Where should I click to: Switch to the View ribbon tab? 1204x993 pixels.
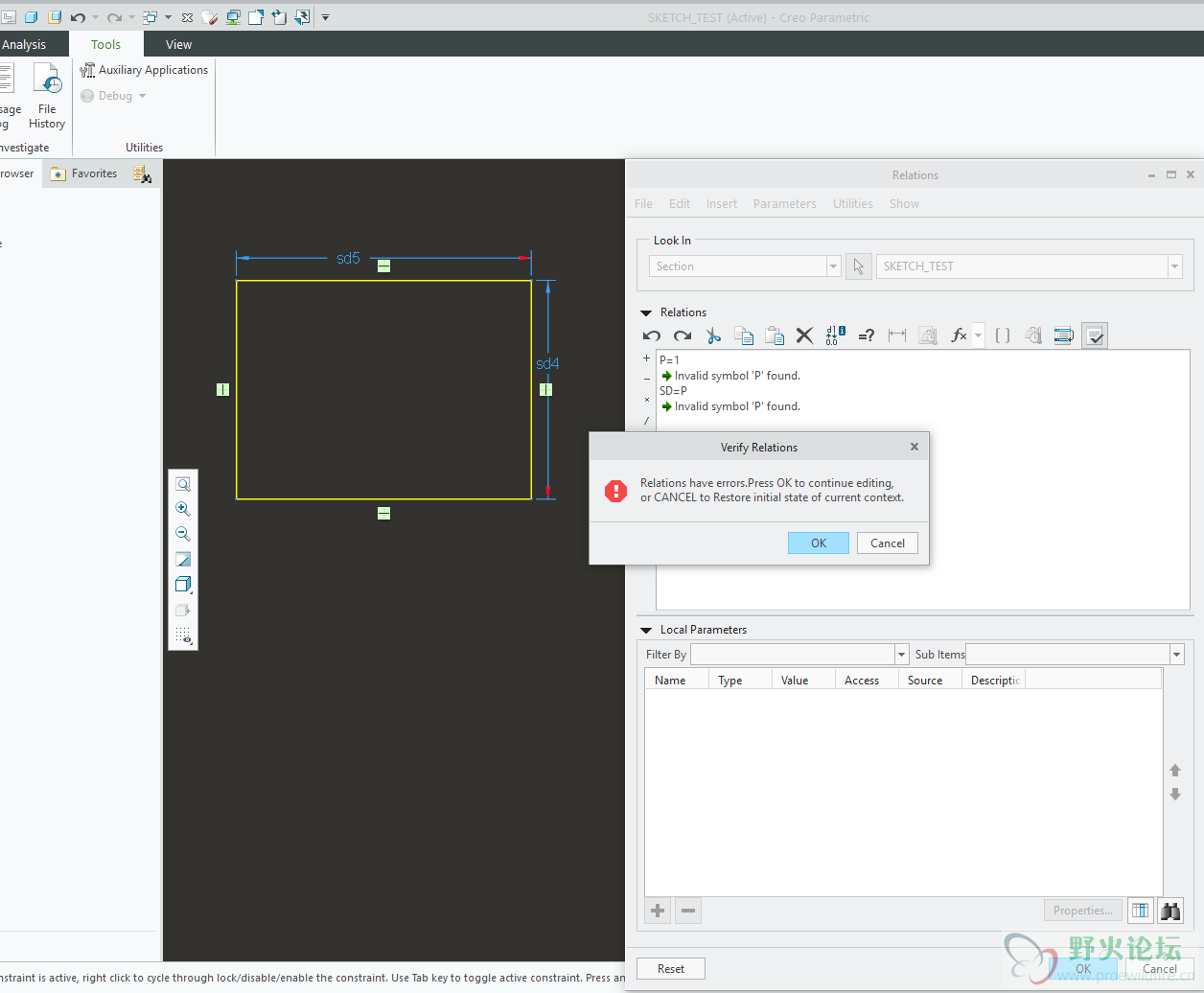pyautogui.click(x=178, y=44)
